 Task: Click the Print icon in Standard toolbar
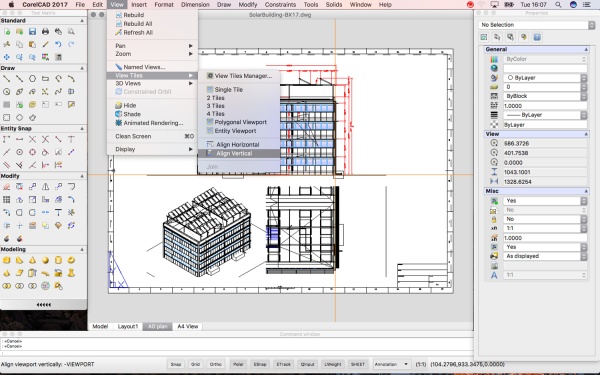point(45,32)
